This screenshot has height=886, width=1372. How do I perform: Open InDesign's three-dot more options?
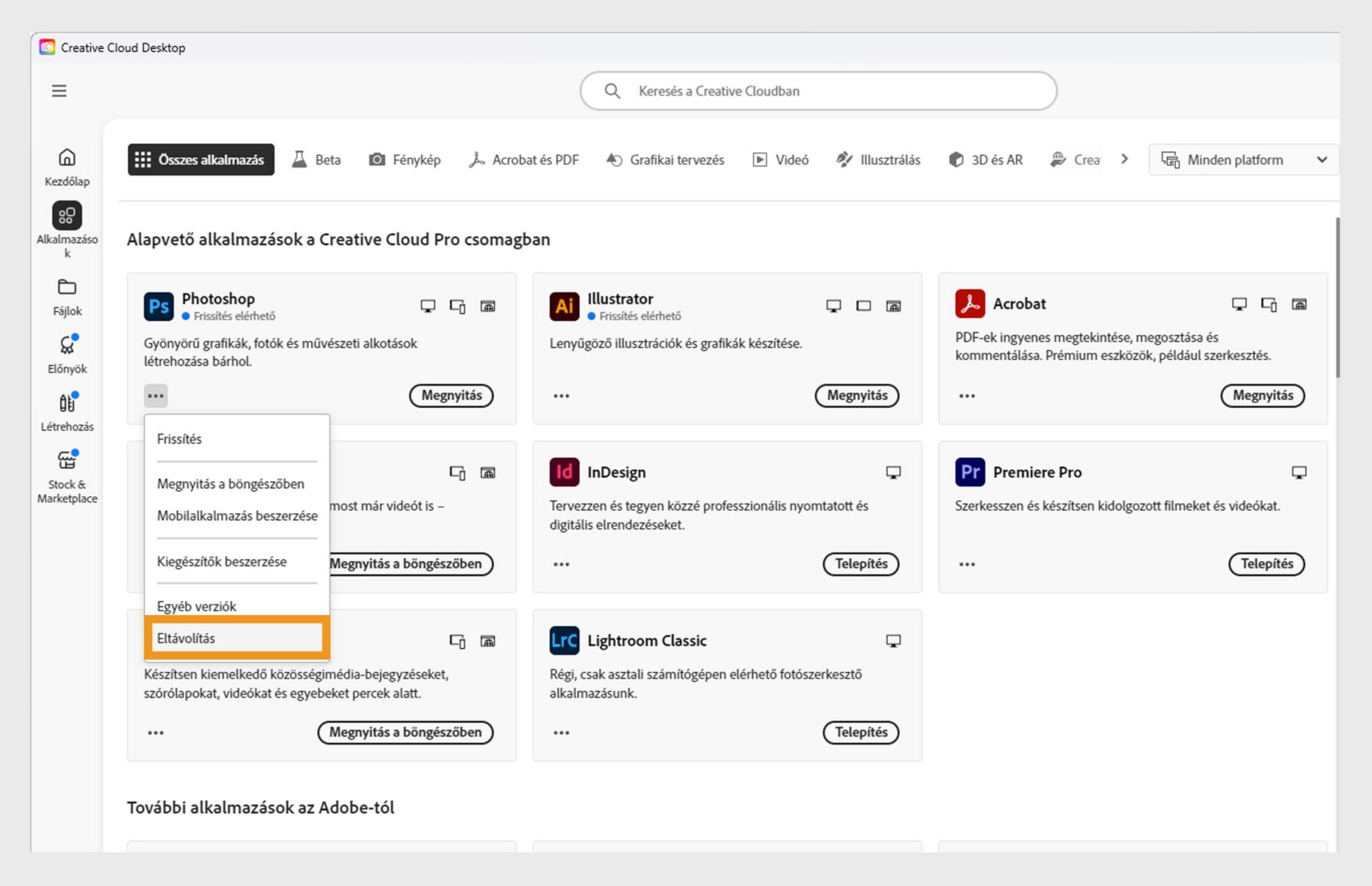click(561, 564)
